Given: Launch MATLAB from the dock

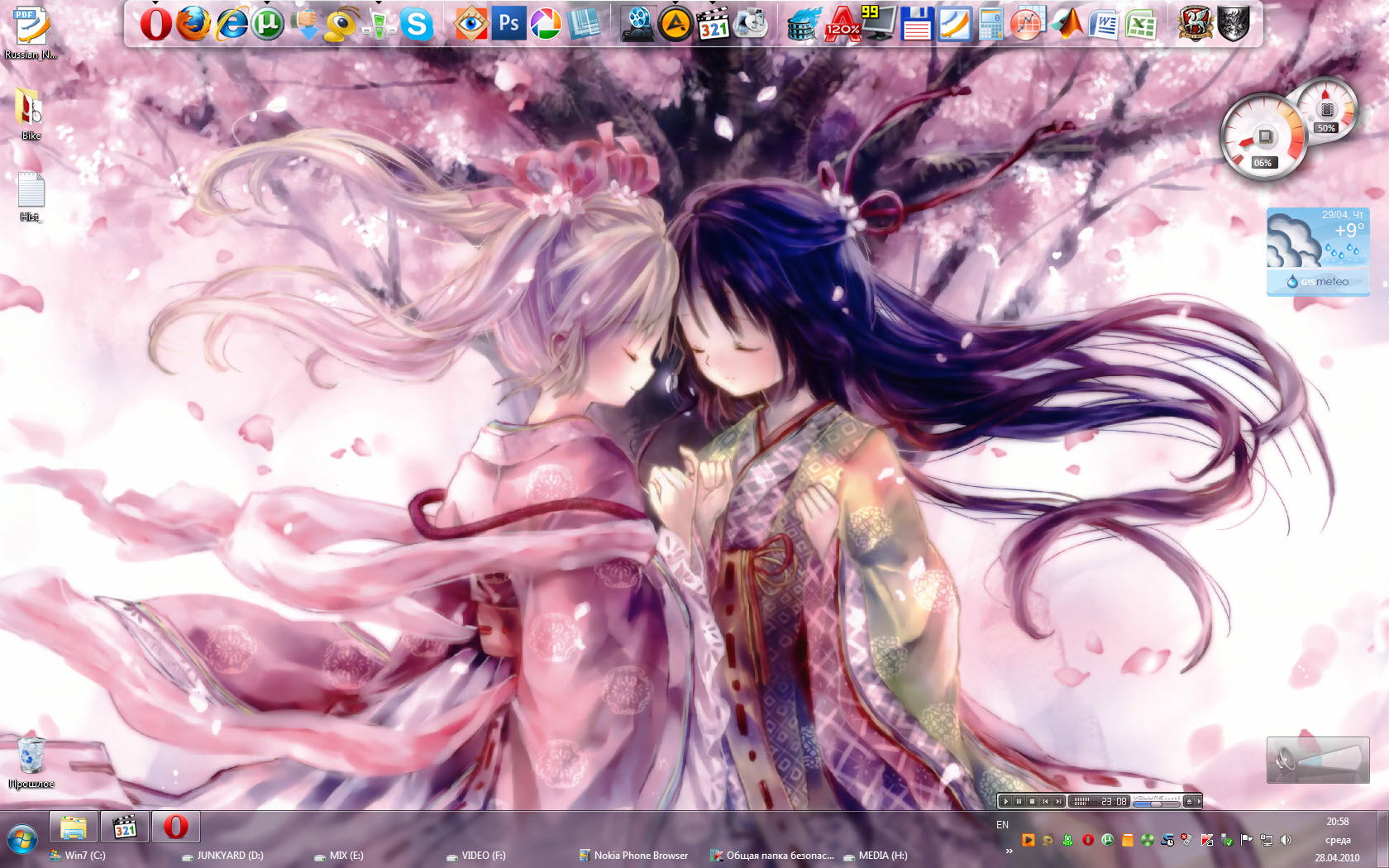Looking at the screenshot, I should (1067, 24).
